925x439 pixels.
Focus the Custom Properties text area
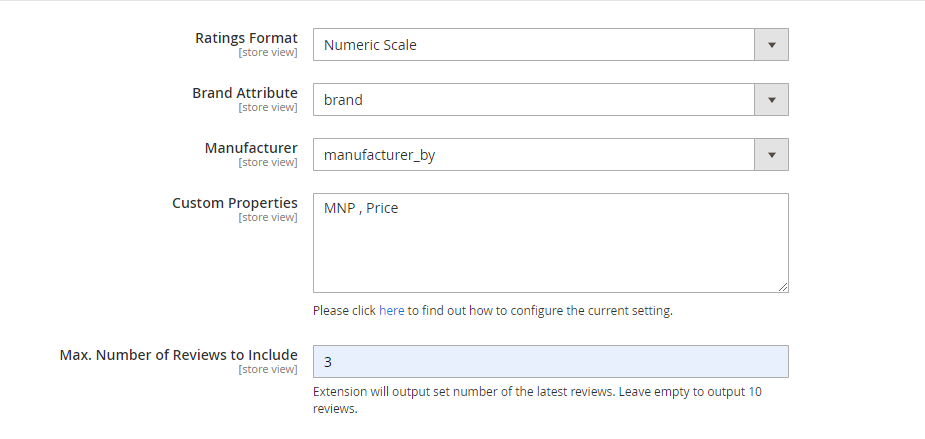[x=550, y=243]
